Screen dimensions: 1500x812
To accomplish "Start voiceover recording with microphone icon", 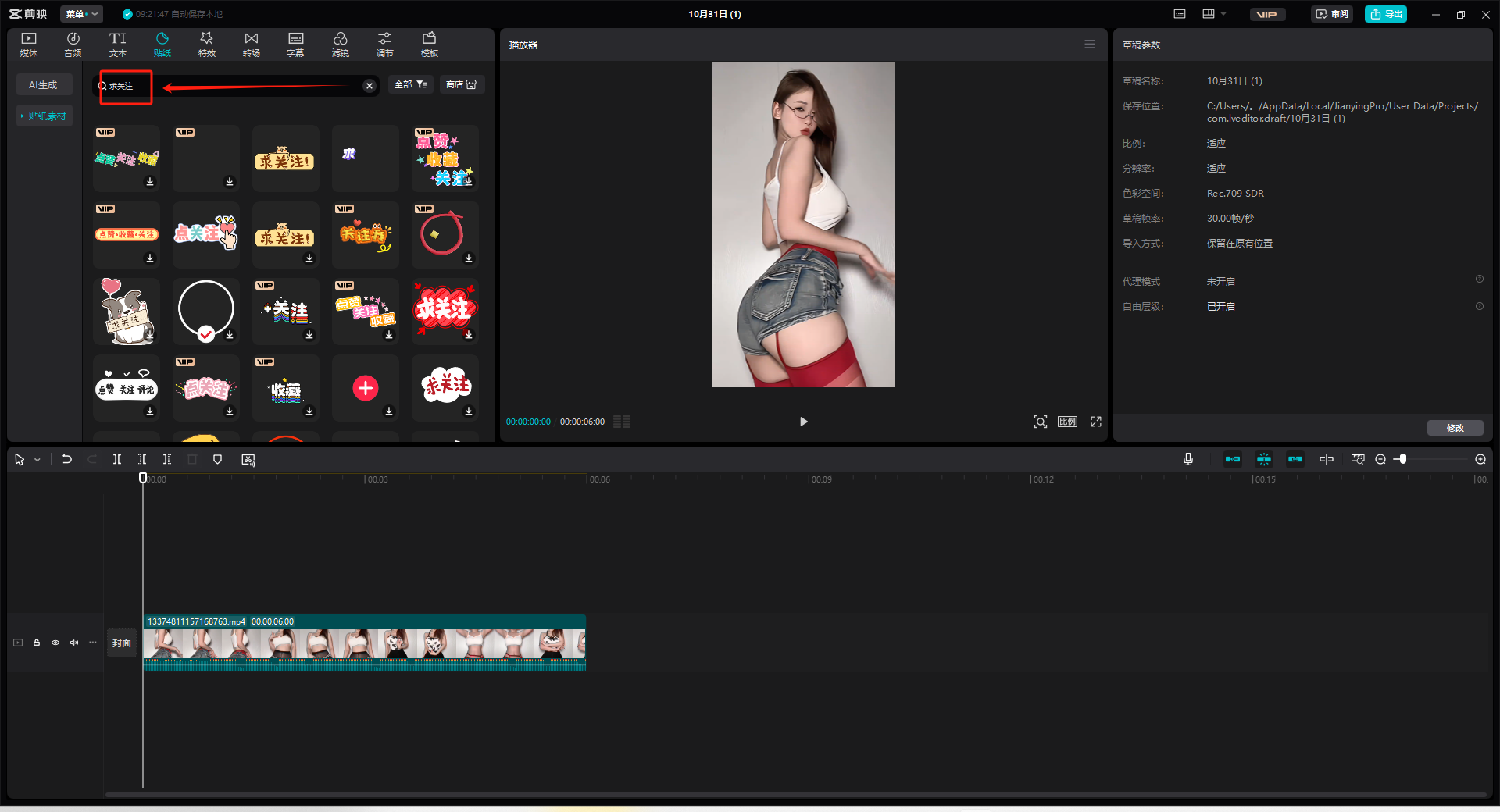I will 1188,459.
